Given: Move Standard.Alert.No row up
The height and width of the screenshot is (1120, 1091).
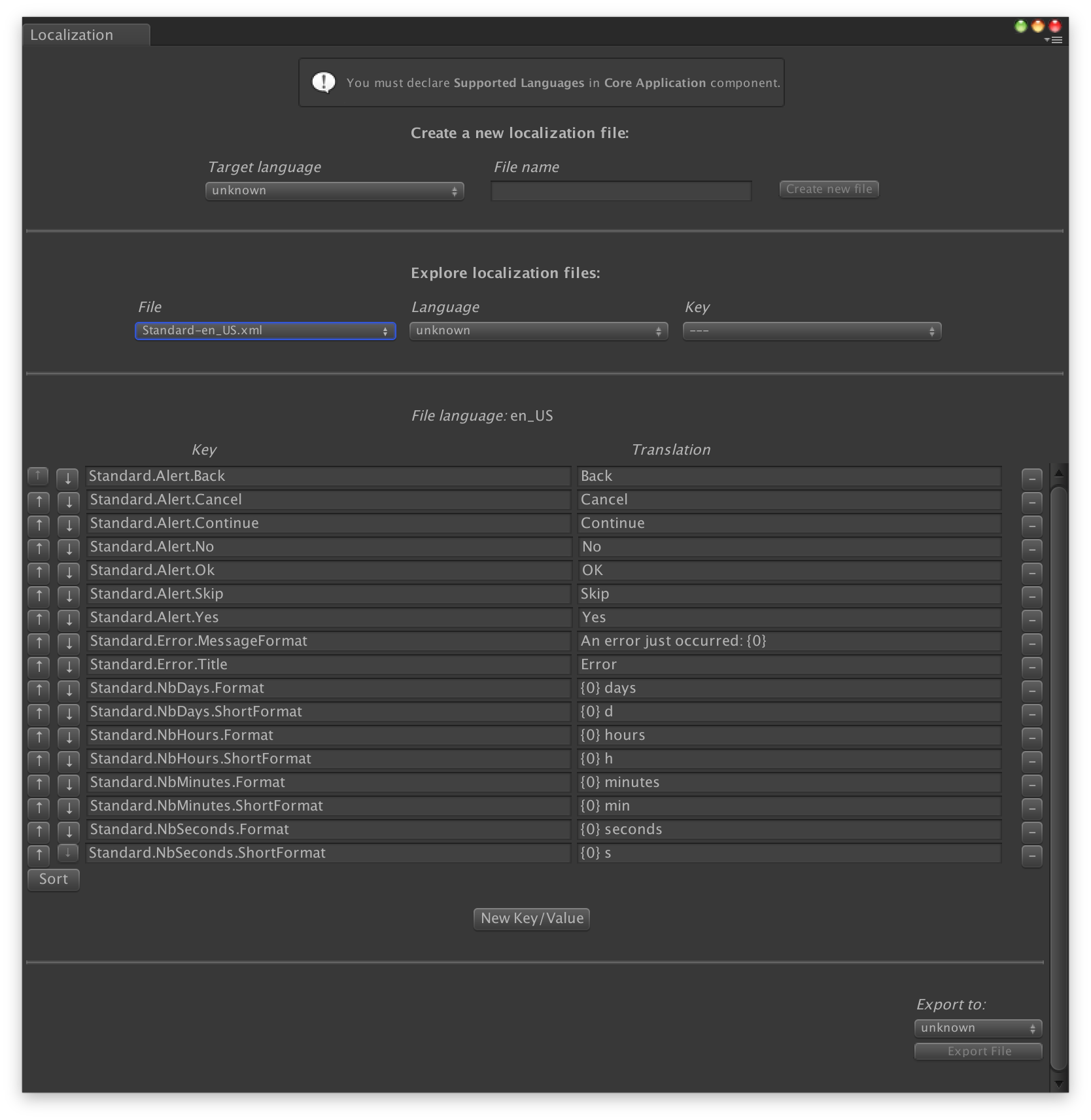Looking at the screenshot, I should point(39,548).
